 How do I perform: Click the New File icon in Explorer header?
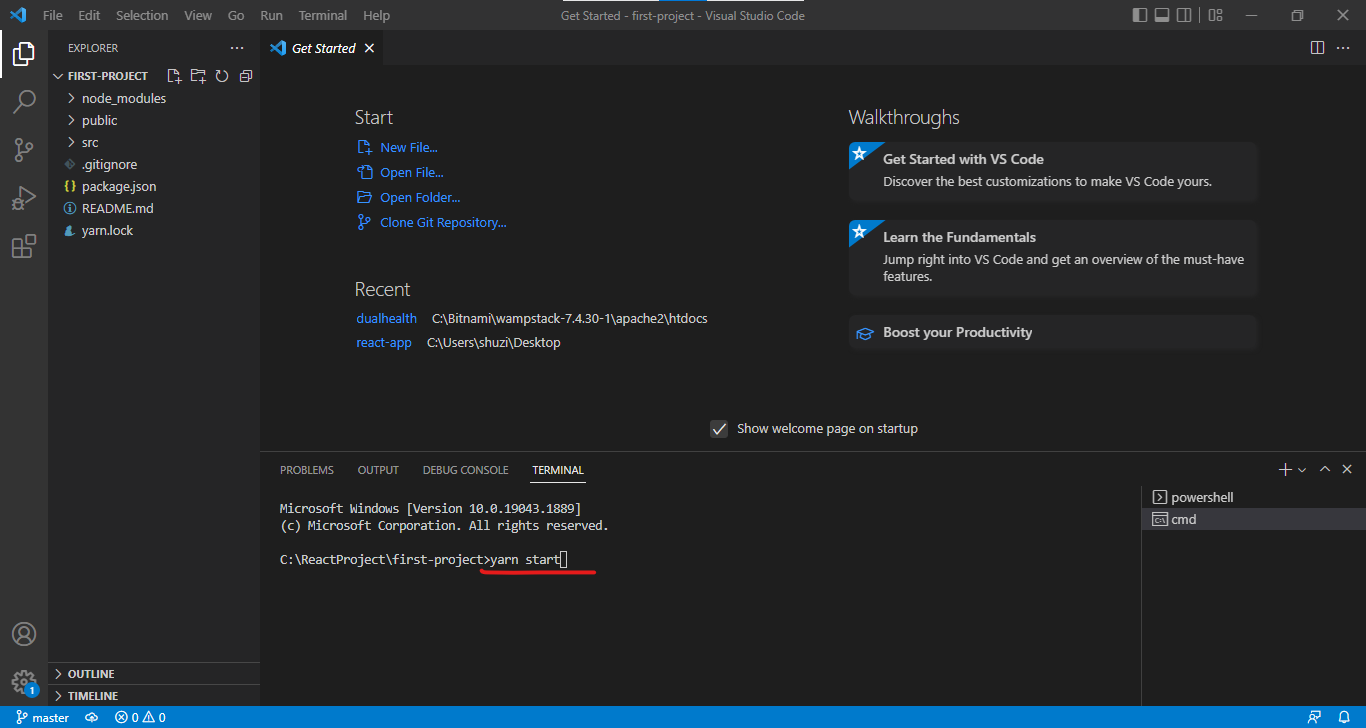[174, 76]
